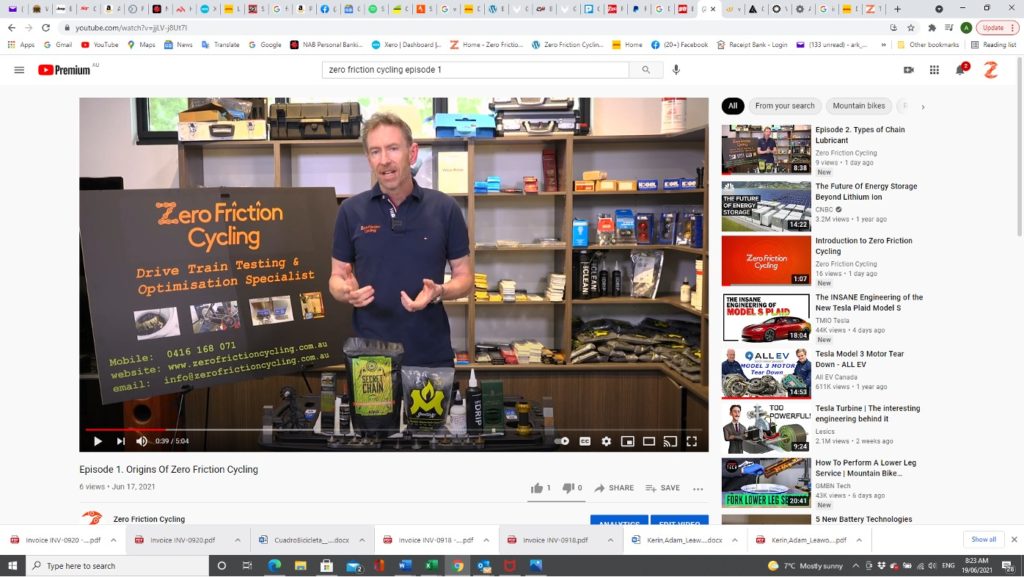Viewport: 1024px width, 577px height.
Task: Click the YouTube search magnifier button
Action: click(645, 70)
